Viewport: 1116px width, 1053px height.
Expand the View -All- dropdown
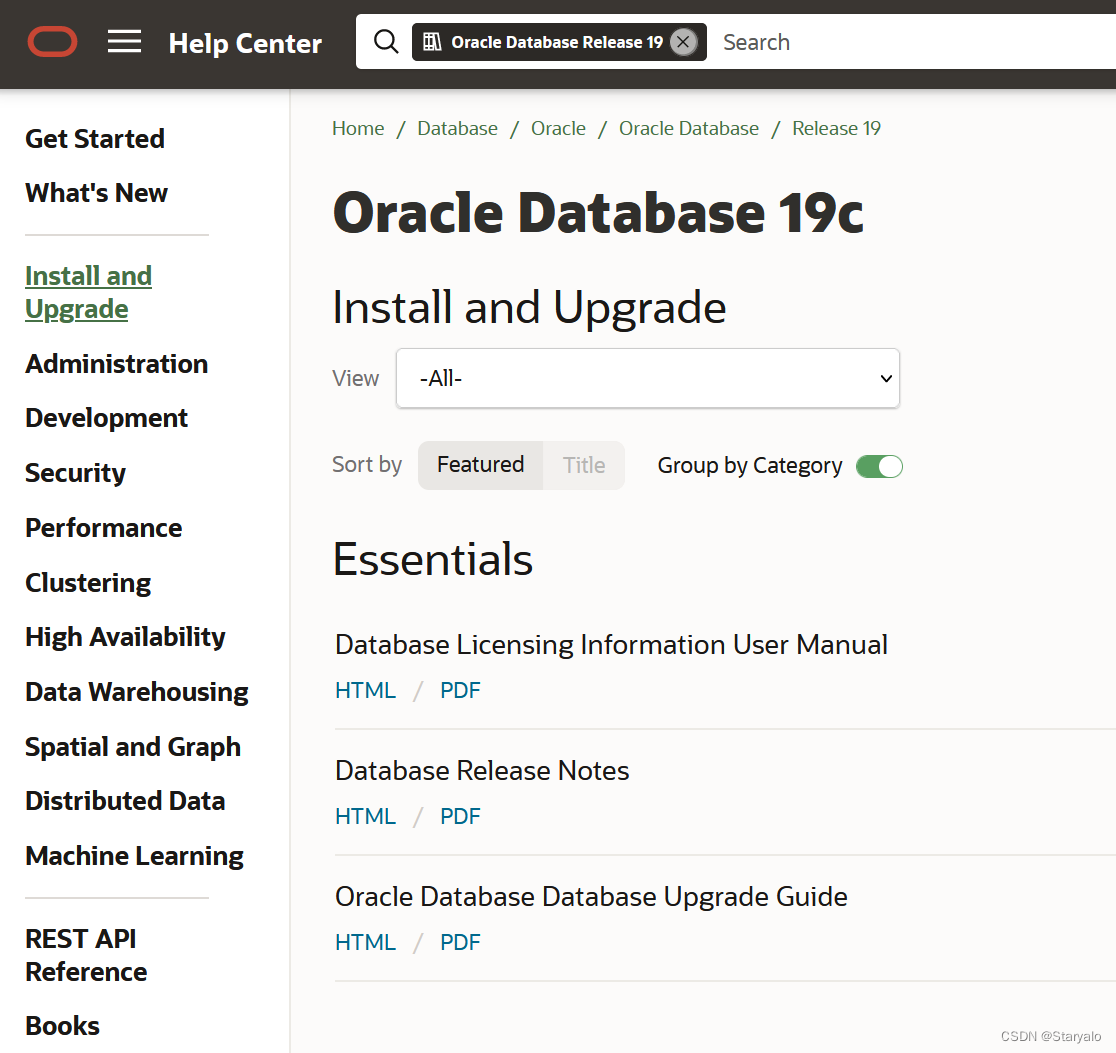click(x=648, y=378)
